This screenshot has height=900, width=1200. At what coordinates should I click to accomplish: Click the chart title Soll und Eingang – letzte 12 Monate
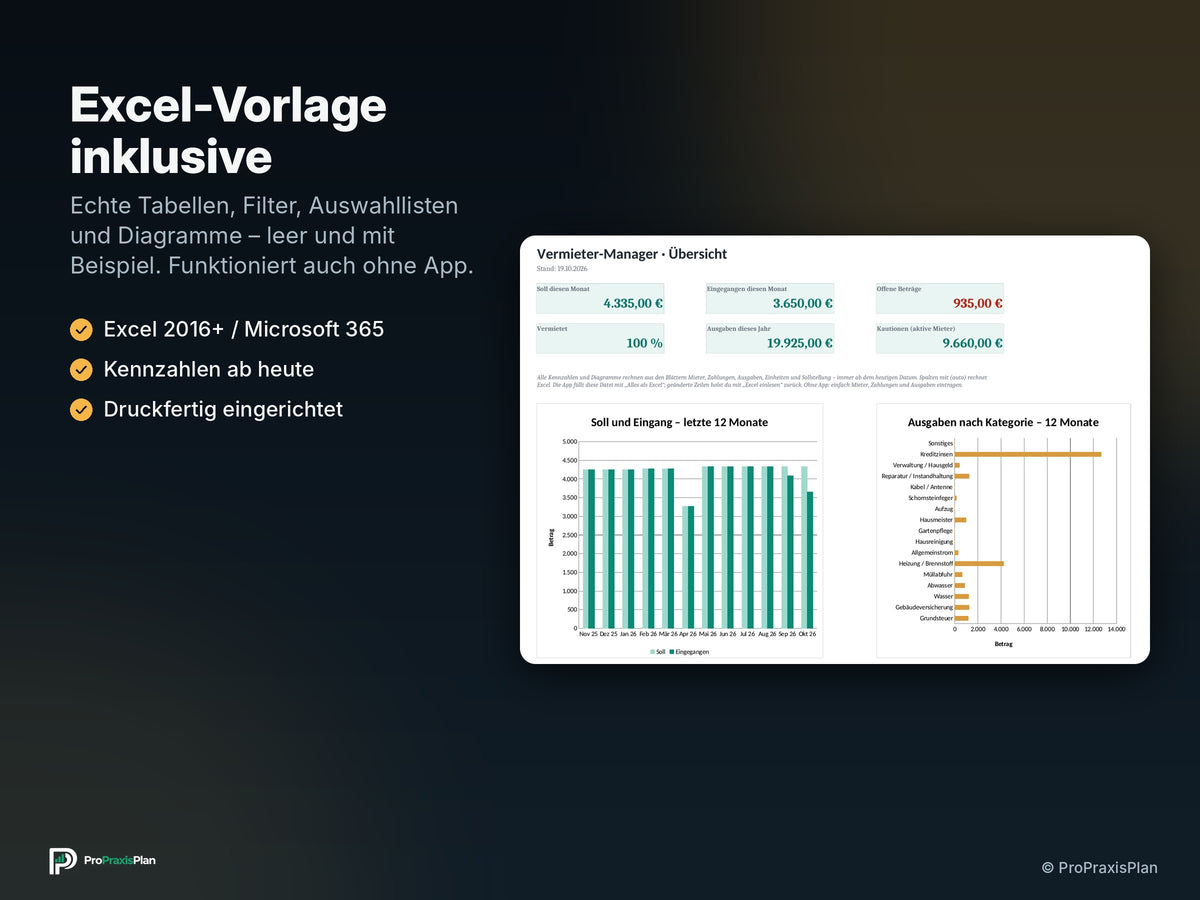click(680, 422)
